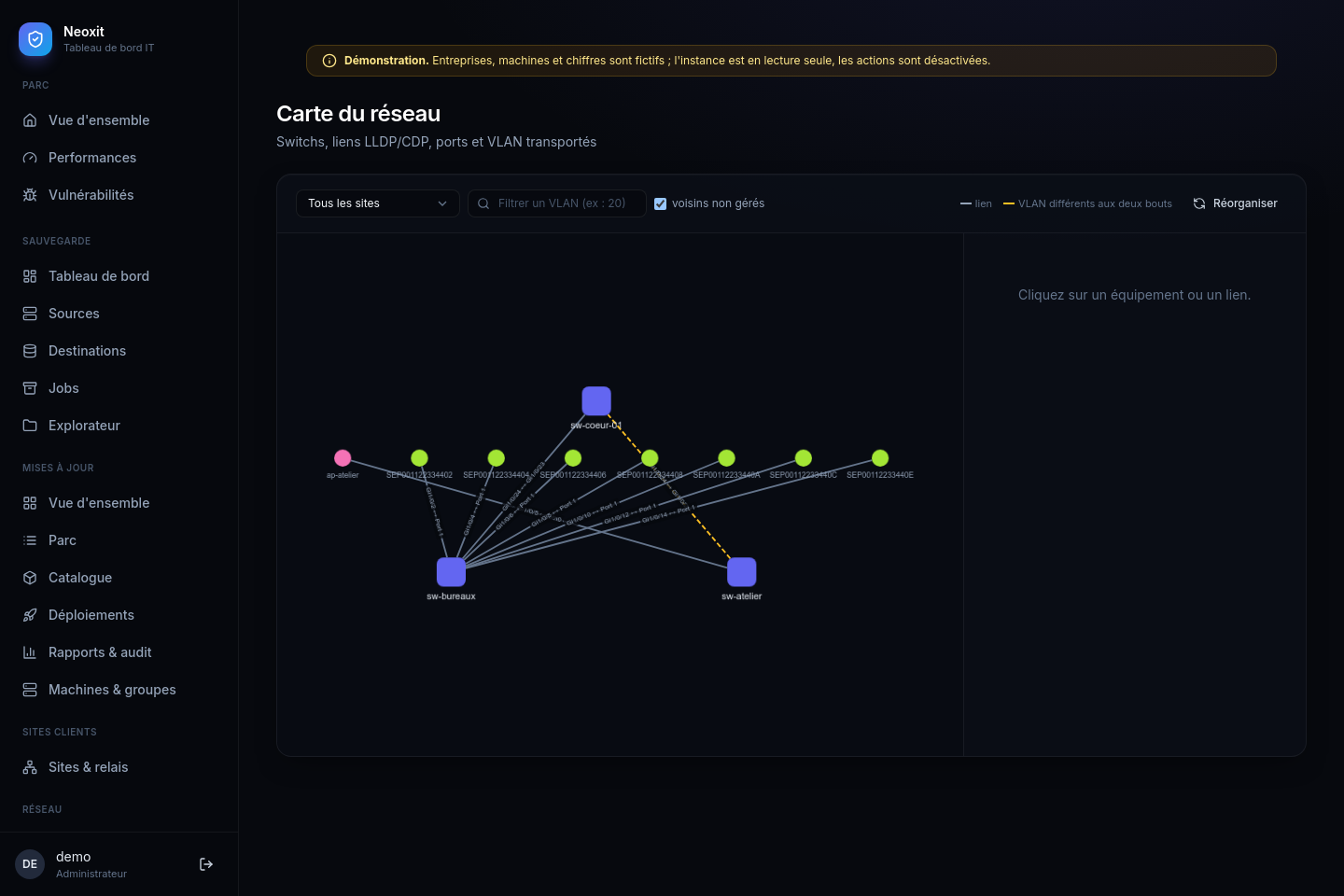
Task: Select the SEP001122334402 neighbor node
Action: pyautogui.click(x=420, y=458)
